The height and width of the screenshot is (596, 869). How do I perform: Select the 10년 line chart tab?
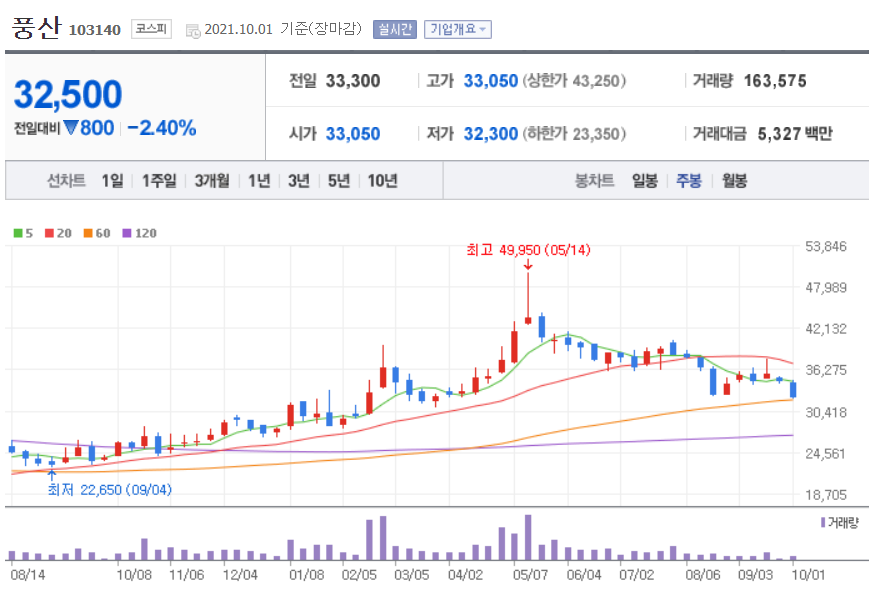tap(382, 181)
